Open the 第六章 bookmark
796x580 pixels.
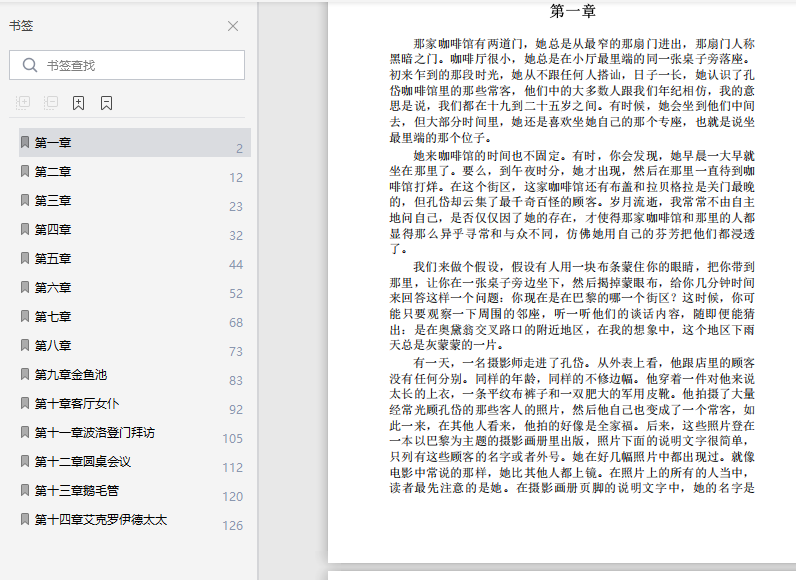[135, 287]
